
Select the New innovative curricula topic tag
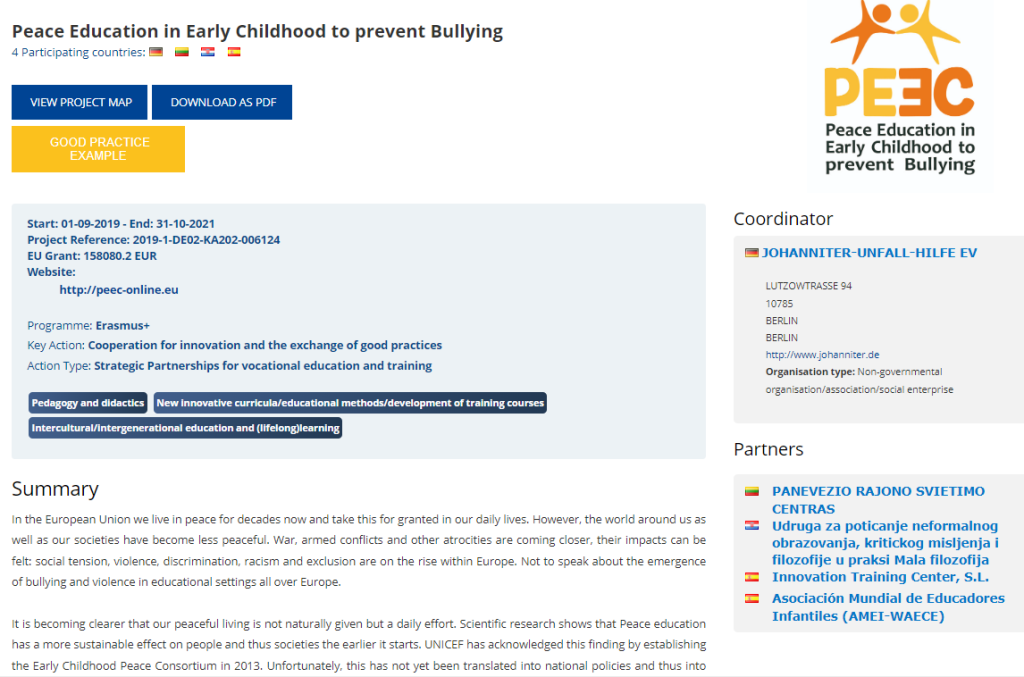(x=350, y=403)
